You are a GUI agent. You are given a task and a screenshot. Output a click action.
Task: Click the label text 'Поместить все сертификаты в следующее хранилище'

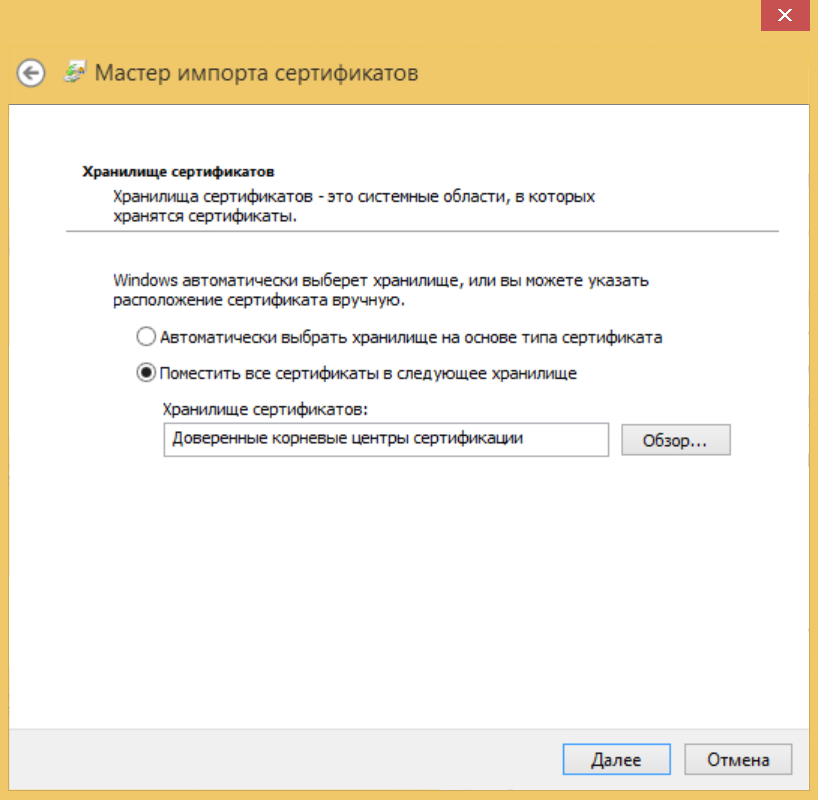(368, 373)
